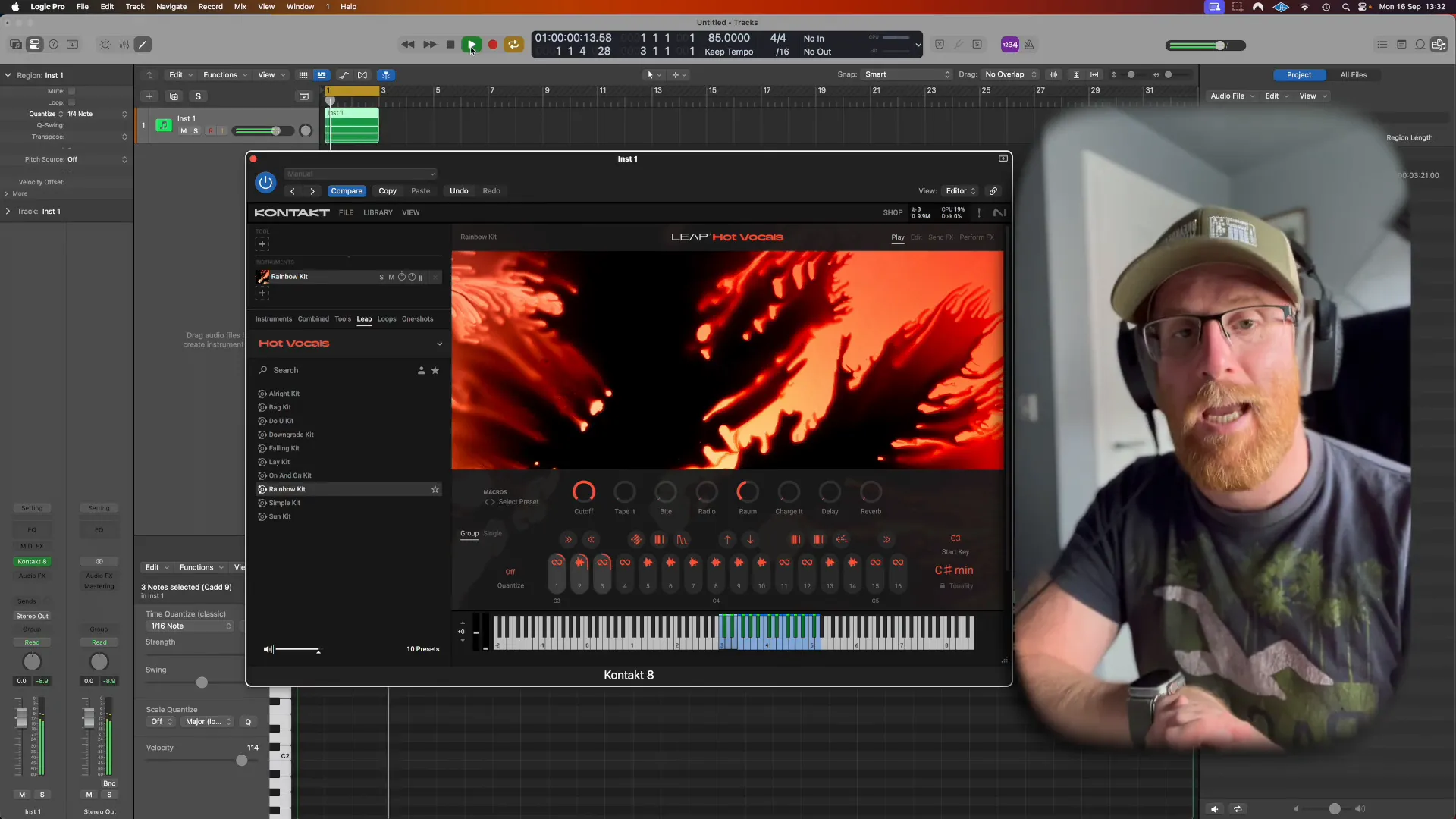This screenshot has height=819, width=1456.
Task: Select the Single pad mode tab
Action: coord(493,534)
